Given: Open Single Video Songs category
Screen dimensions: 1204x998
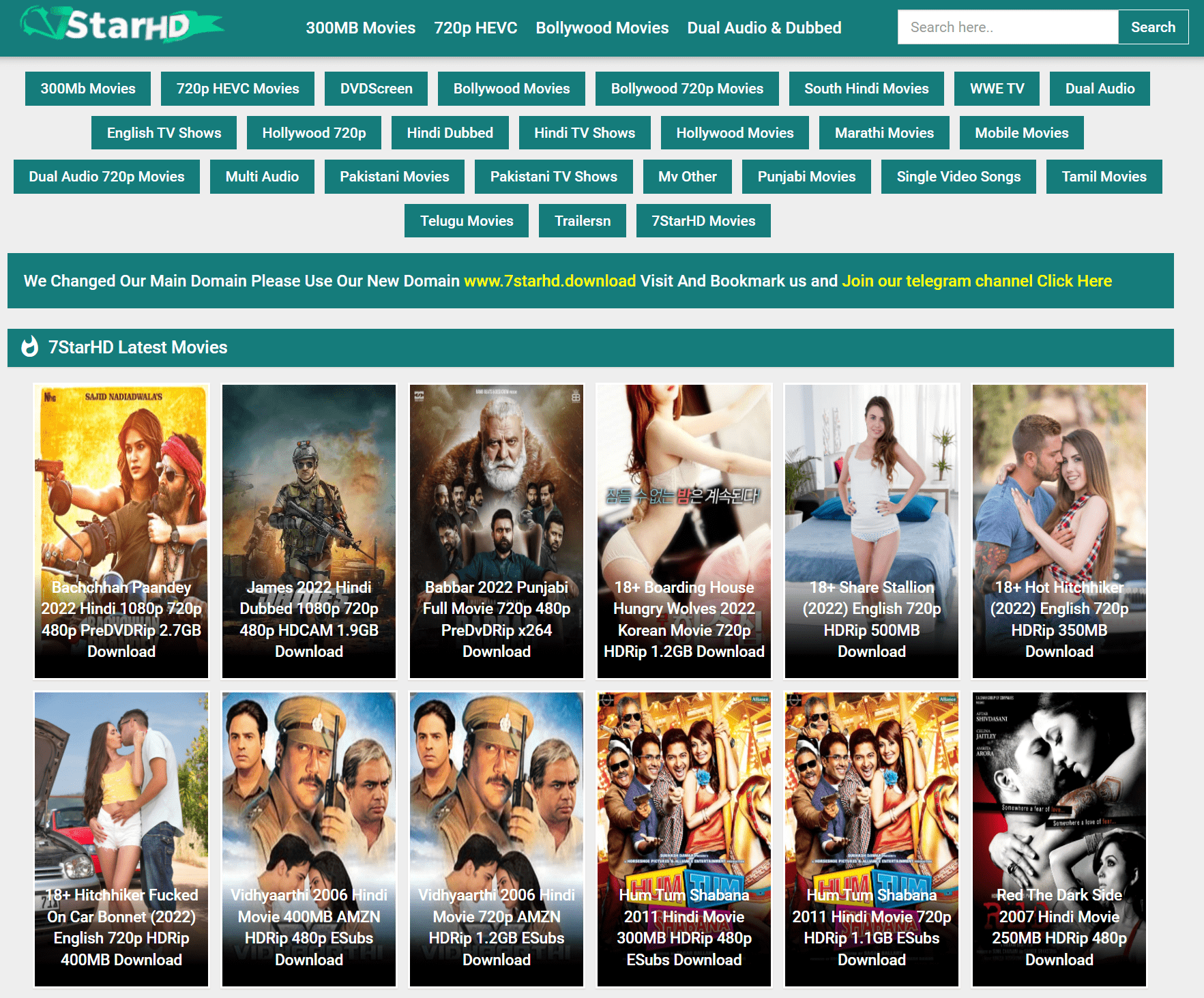Looking at the screenshot, I should [958, 177].
